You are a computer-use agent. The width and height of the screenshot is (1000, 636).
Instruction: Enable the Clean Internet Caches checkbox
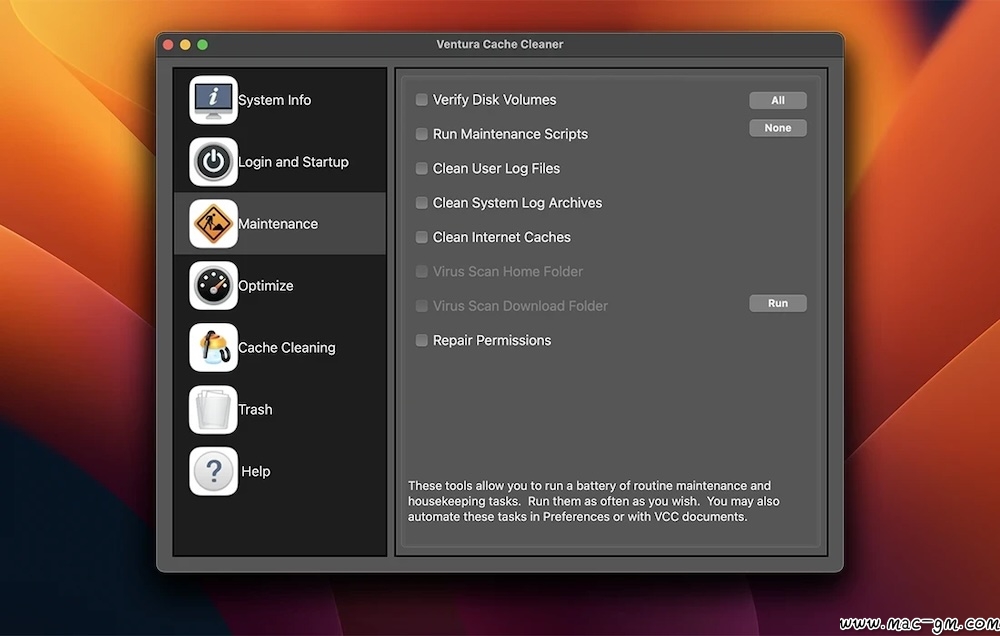(x=422, y=237)
